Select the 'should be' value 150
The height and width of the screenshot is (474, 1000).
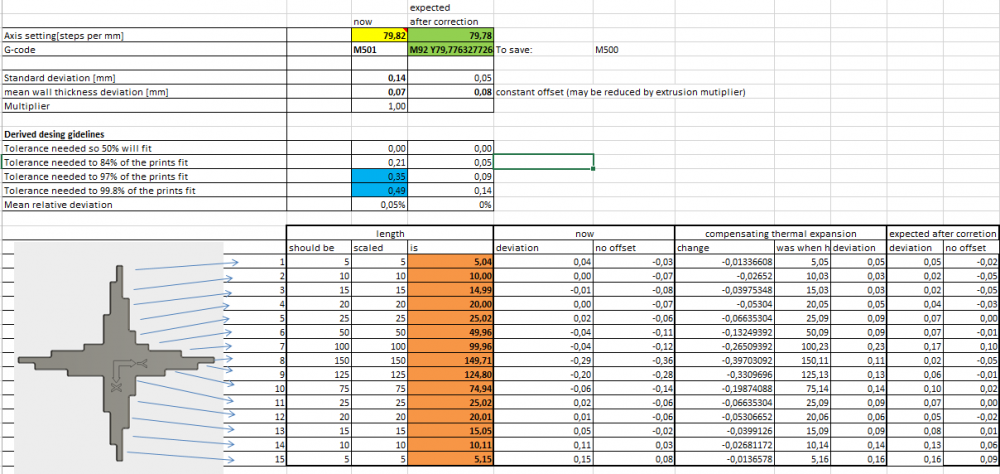pos(319,359)
